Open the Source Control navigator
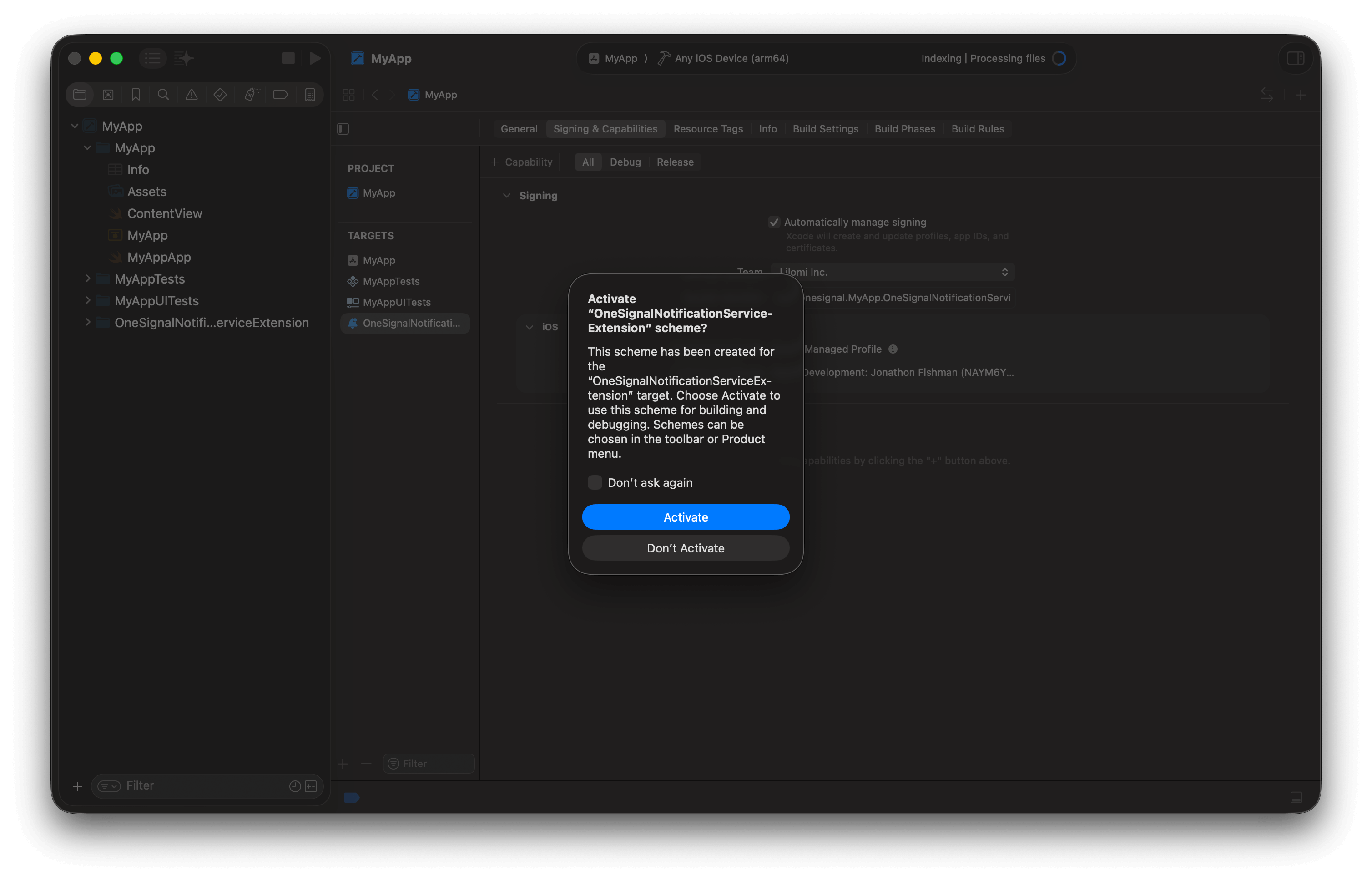The width and height of the screenshot is (1372, 881). (x=108, y=94)
